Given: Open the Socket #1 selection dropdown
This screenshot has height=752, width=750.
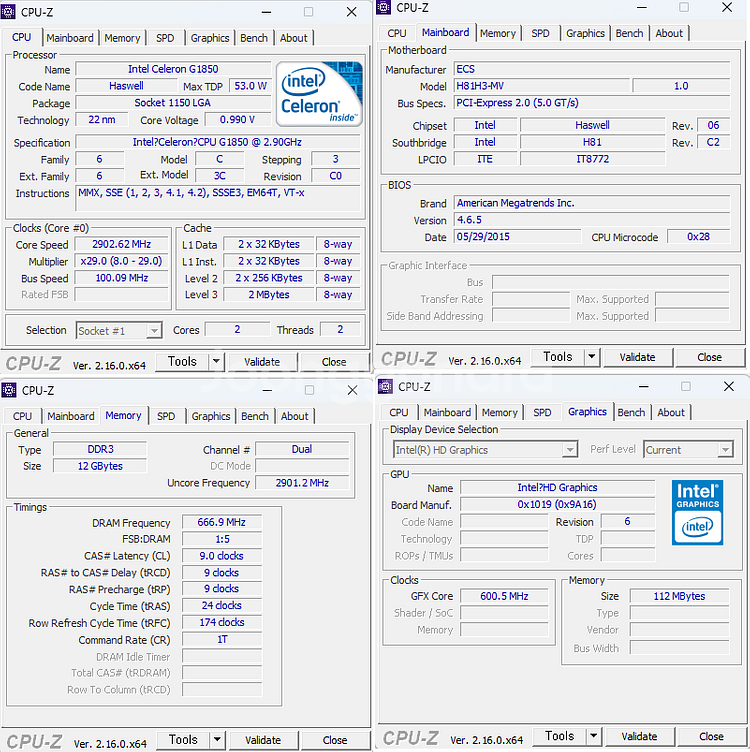Looking at the screenshot, I should [x=119, y=330].
